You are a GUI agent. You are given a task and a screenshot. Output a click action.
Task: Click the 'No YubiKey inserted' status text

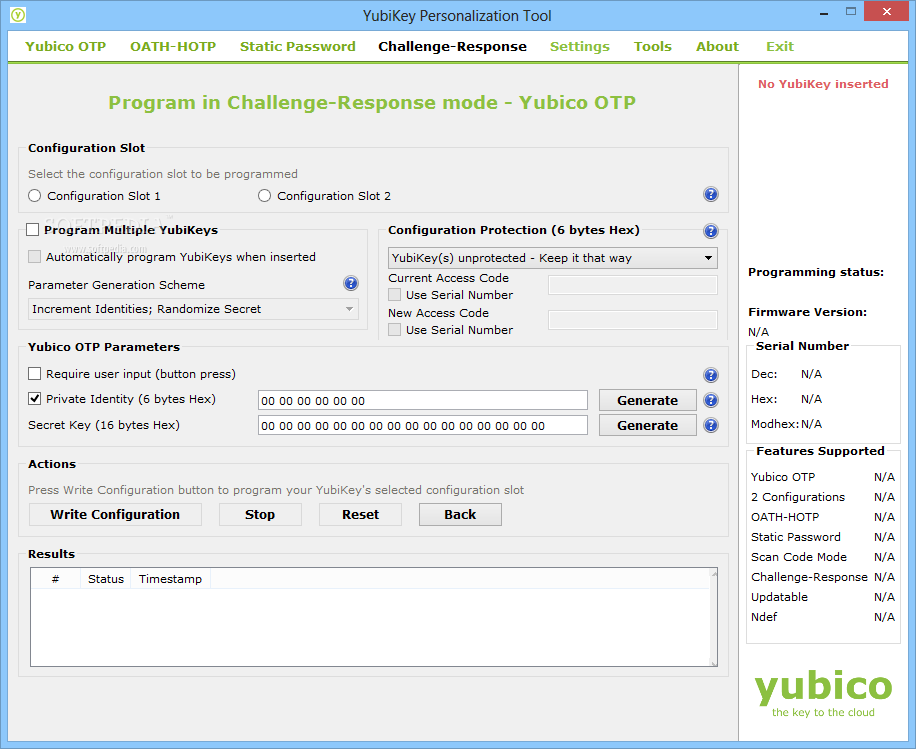(823, 84)
